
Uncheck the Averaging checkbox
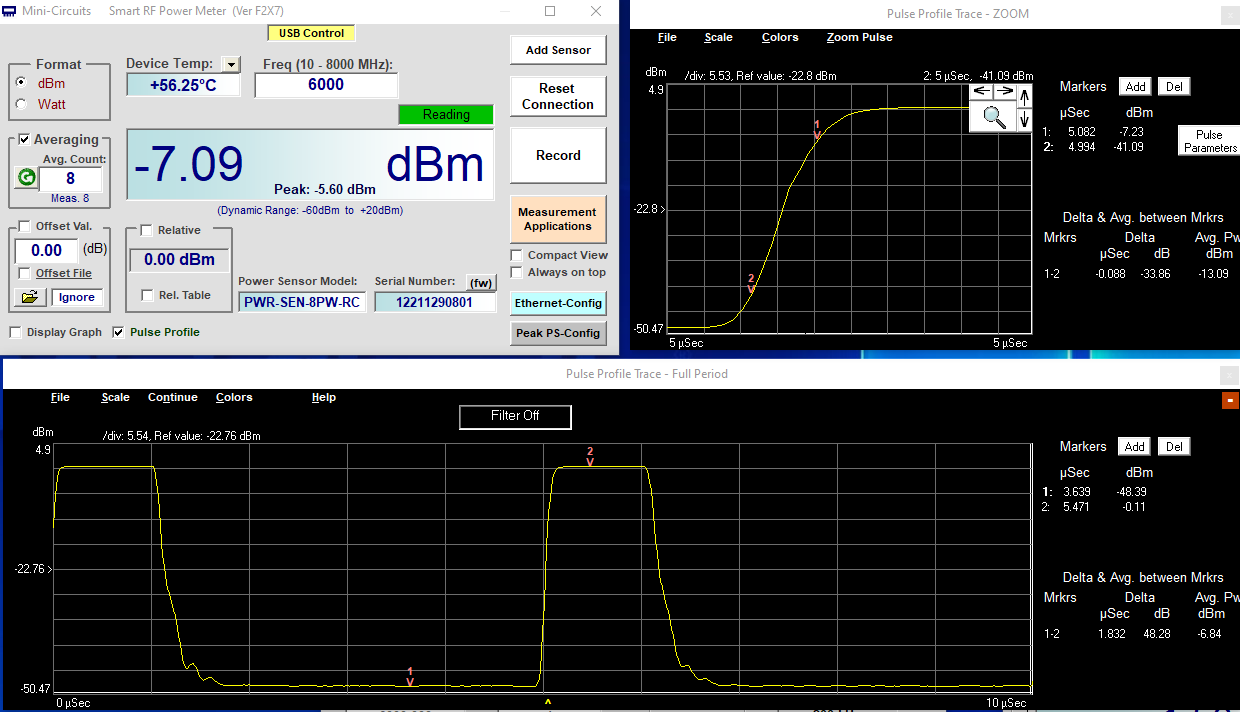pos(25,140)
